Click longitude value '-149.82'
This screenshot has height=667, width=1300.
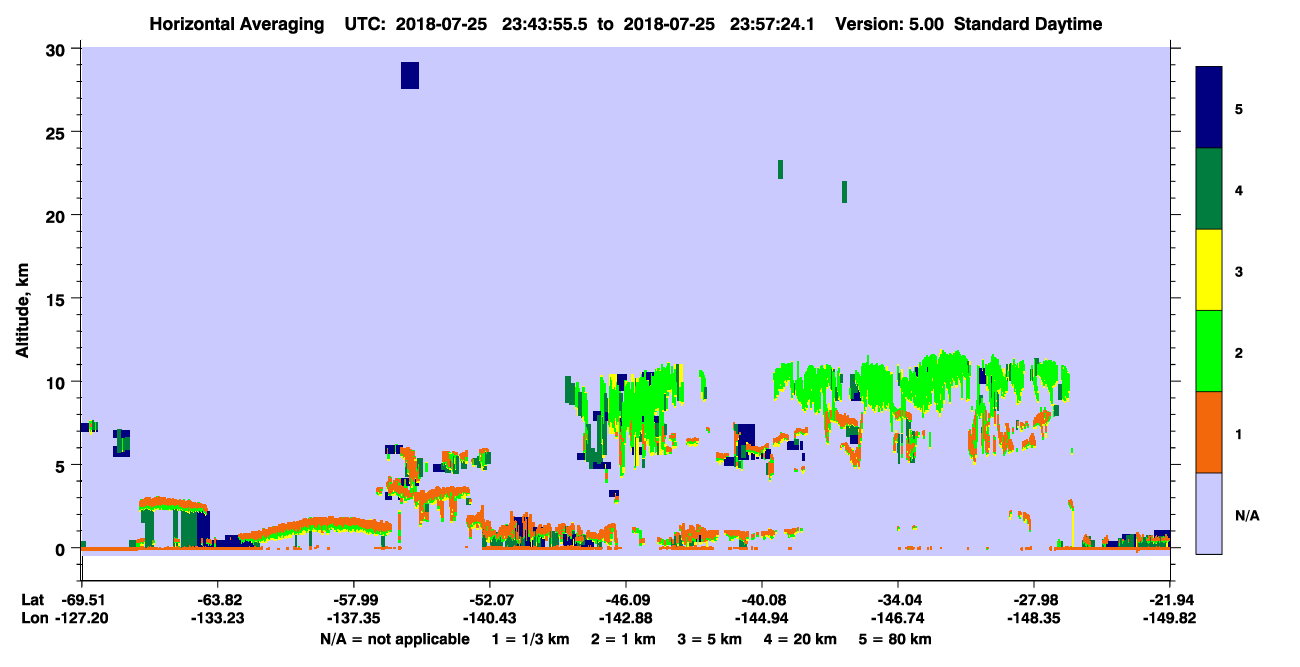tap(1170, 618)
